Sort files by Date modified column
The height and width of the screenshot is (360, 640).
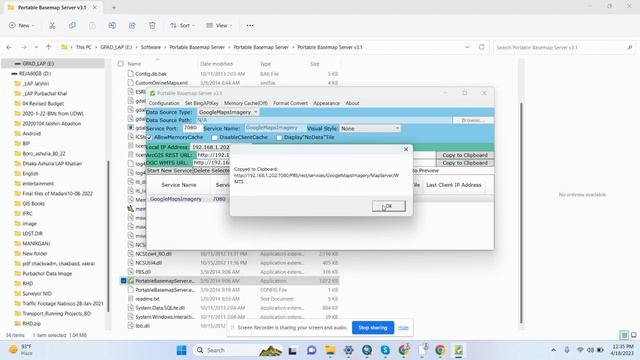point(216,64)
